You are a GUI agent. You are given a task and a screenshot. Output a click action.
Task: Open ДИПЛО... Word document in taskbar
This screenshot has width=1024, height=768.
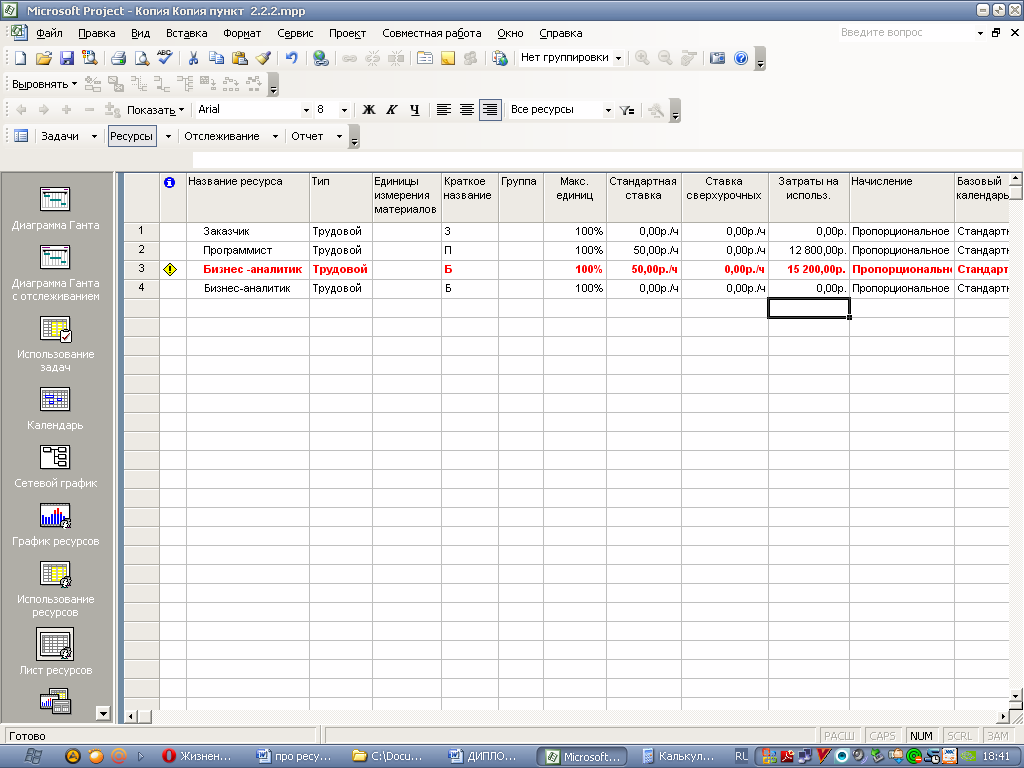pos(487,756)
